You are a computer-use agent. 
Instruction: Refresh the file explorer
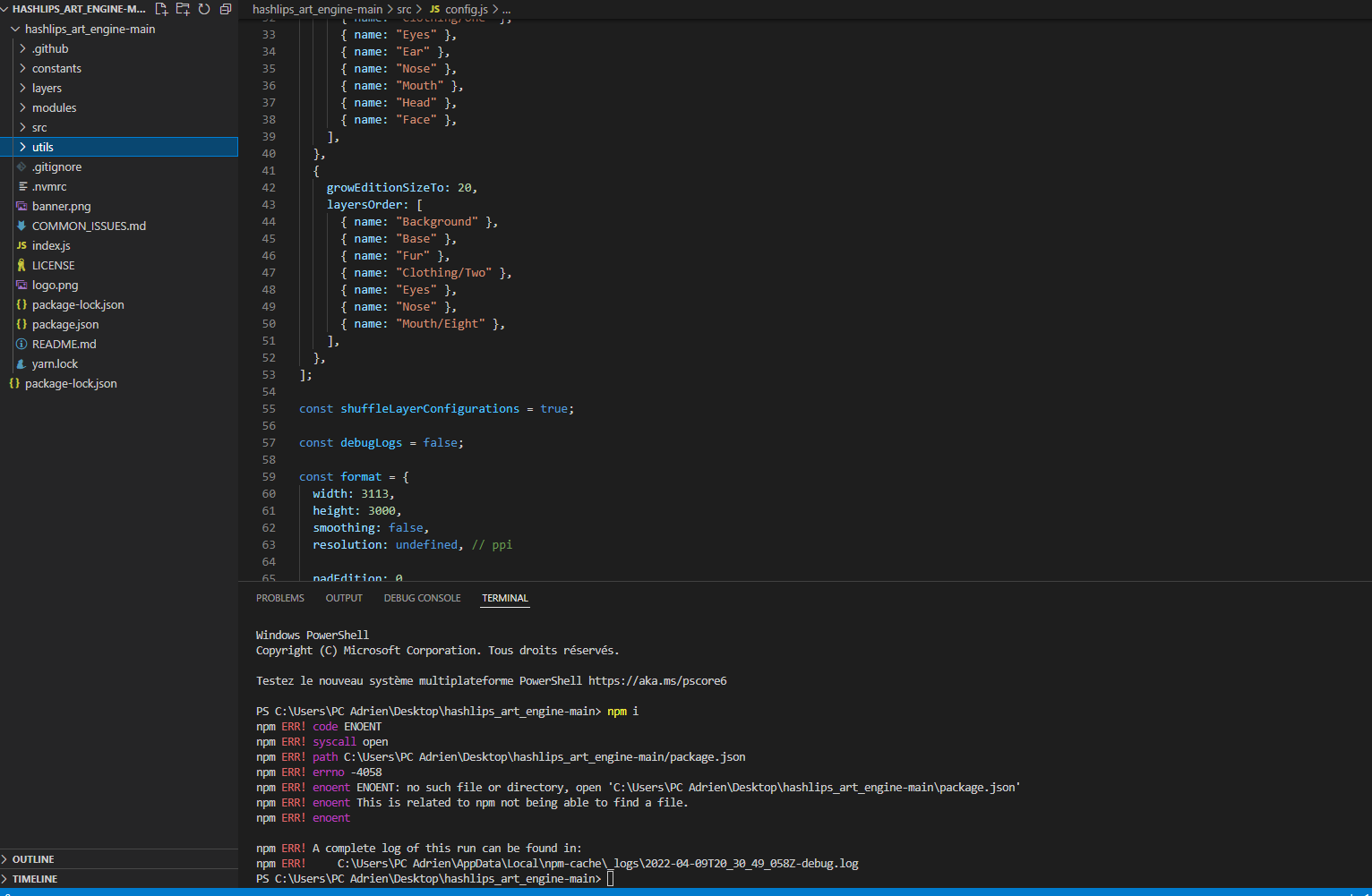(204, 8)
